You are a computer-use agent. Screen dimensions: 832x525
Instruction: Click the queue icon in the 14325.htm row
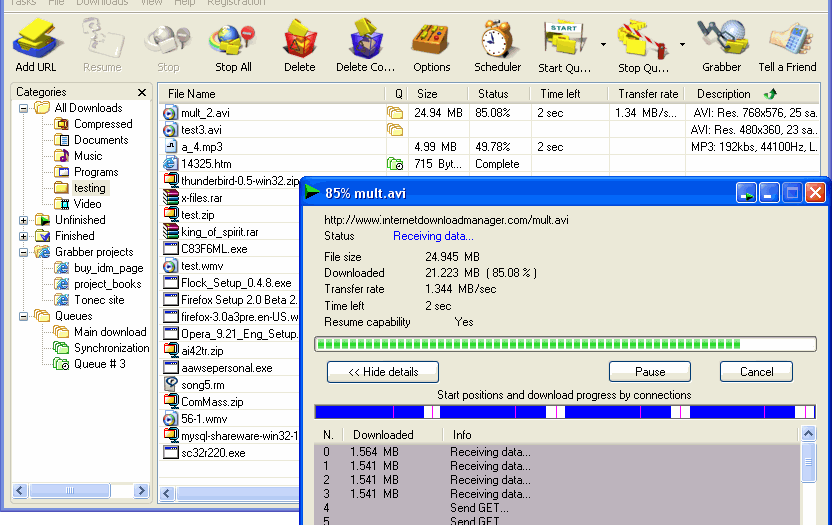[x=395, y=164]
